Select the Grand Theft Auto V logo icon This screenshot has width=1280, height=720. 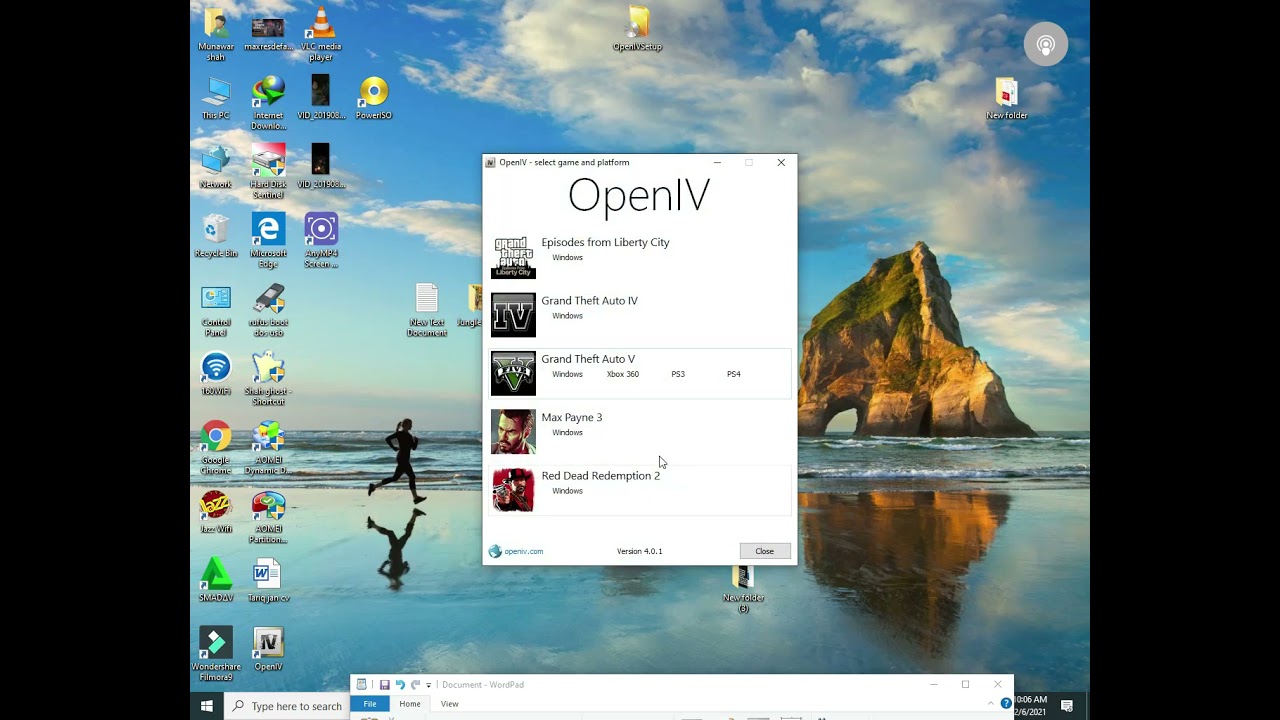tap(513, 373)
